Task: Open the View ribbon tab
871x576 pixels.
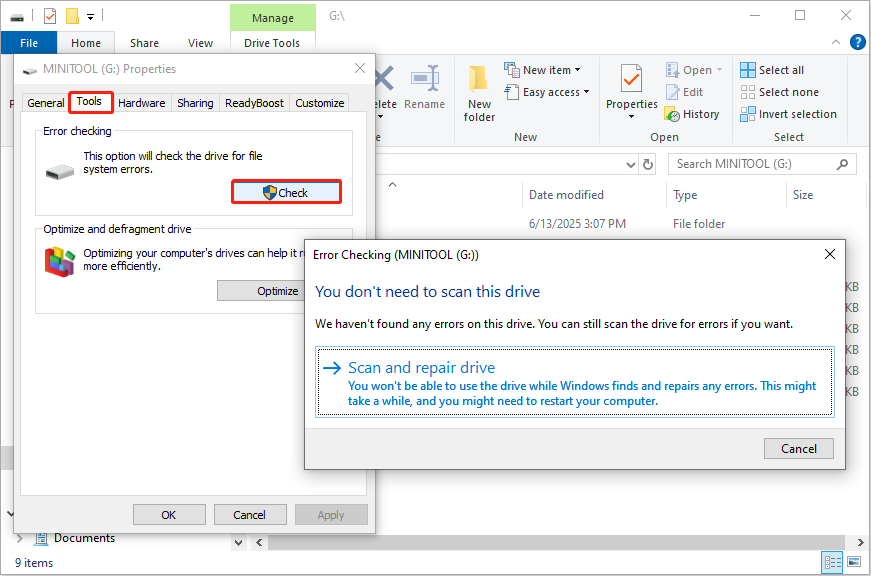Action: (x=200, y=43)
